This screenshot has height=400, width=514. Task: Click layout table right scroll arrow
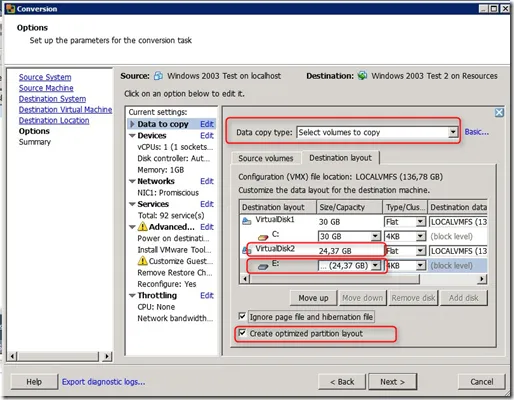(482, 279)
